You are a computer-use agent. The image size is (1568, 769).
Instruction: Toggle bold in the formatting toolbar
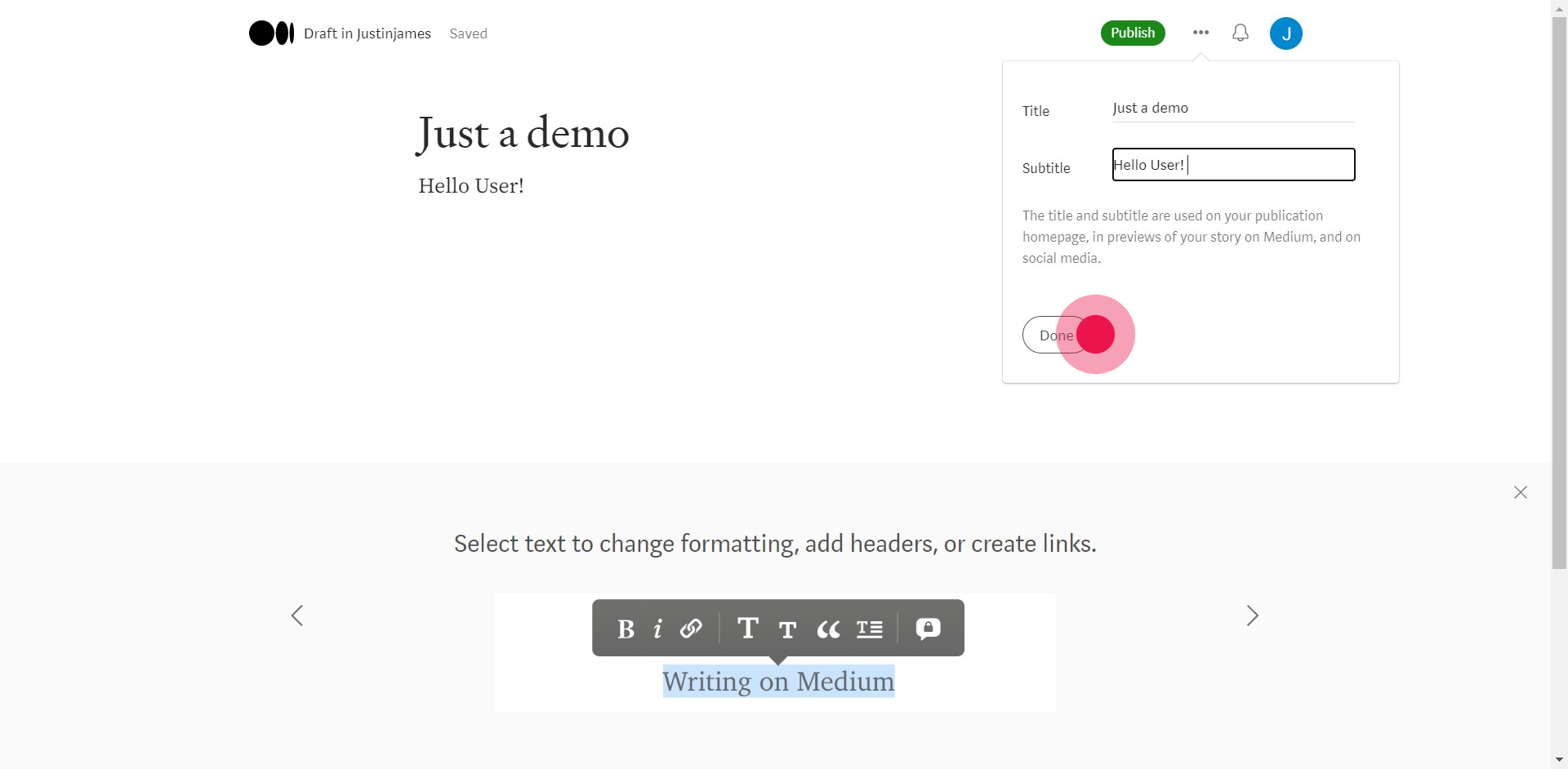pyautogui.click(x=626, y=629)
